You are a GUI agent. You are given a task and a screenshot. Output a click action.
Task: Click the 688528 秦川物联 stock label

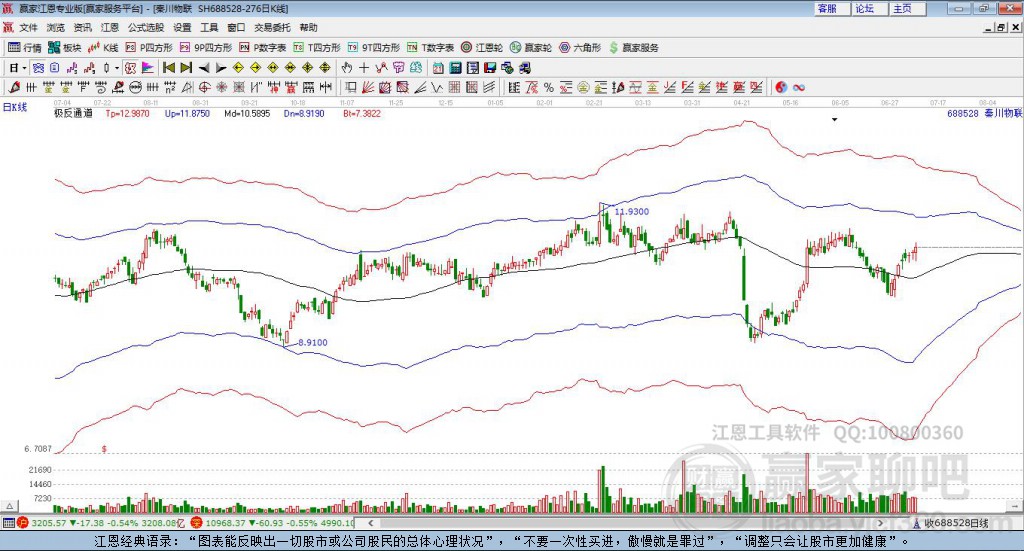click(984, 114)
